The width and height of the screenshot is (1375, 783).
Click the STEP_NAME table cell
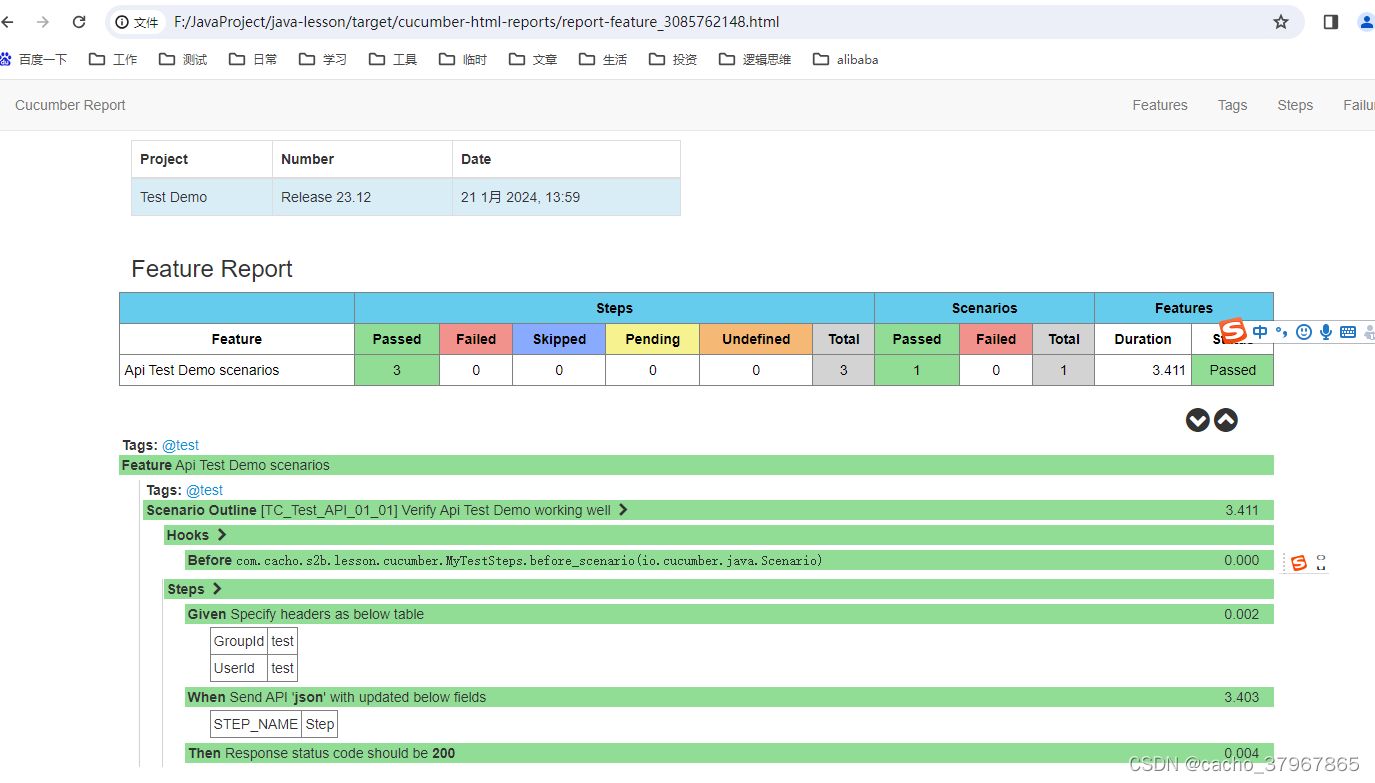coord(256,724)
